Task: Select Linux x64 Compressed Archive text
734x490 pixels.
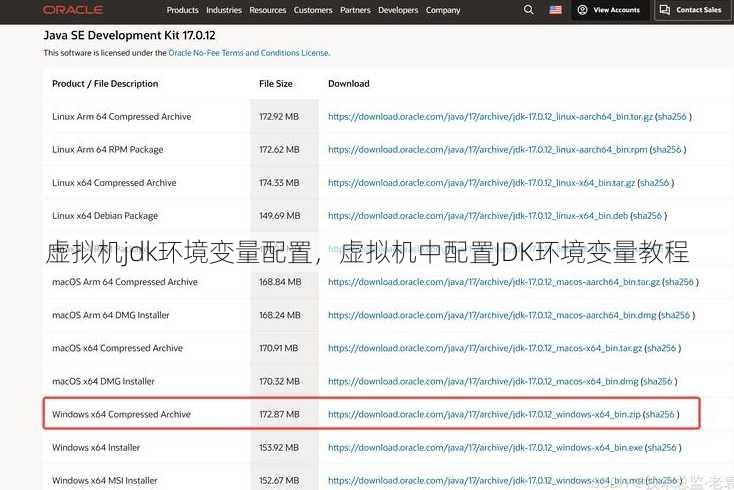Action: (x=114, y=183)
